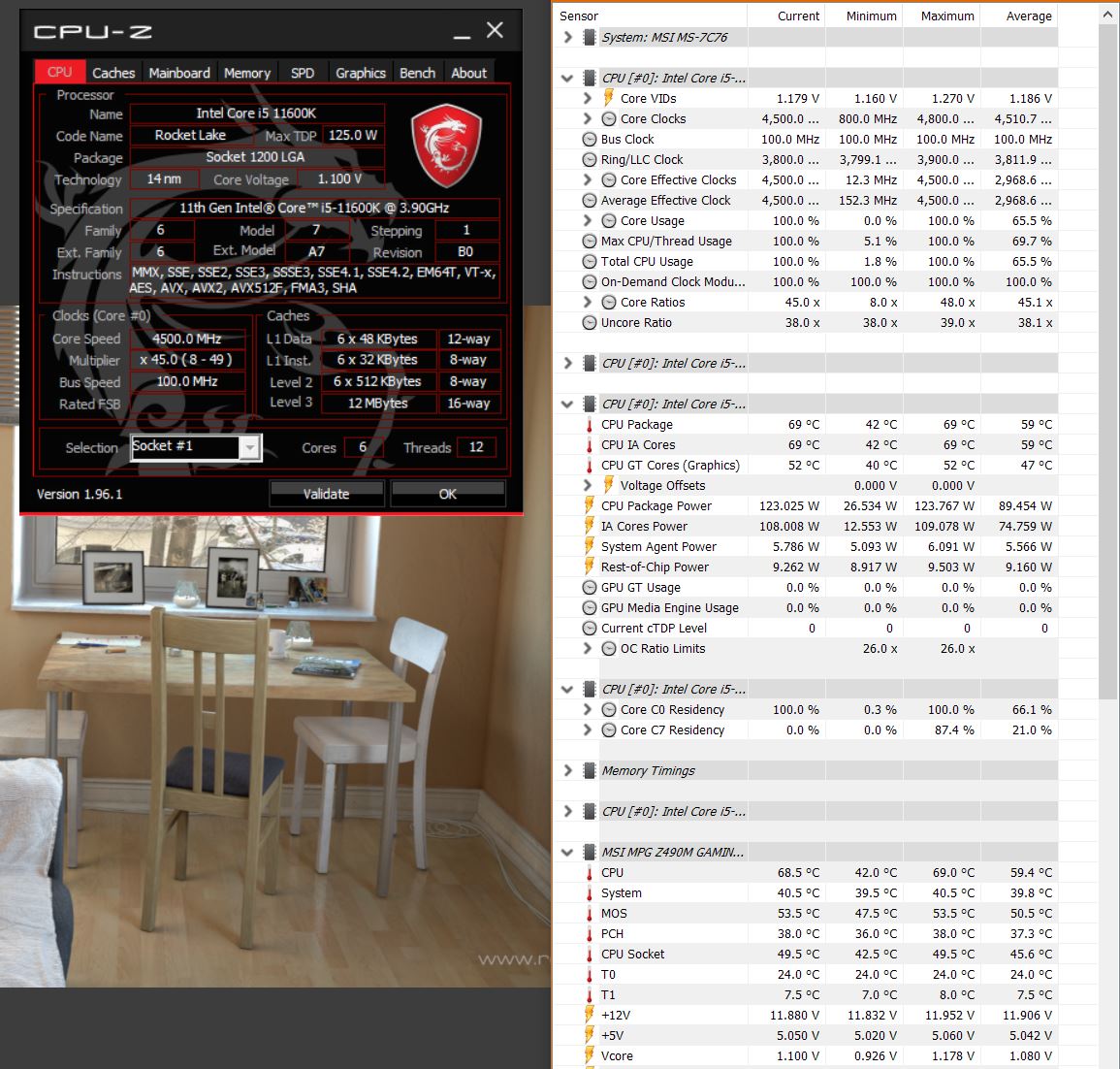Expand the Core Usage row
The image size is (1120, 1069).
(x=587, y=220)
